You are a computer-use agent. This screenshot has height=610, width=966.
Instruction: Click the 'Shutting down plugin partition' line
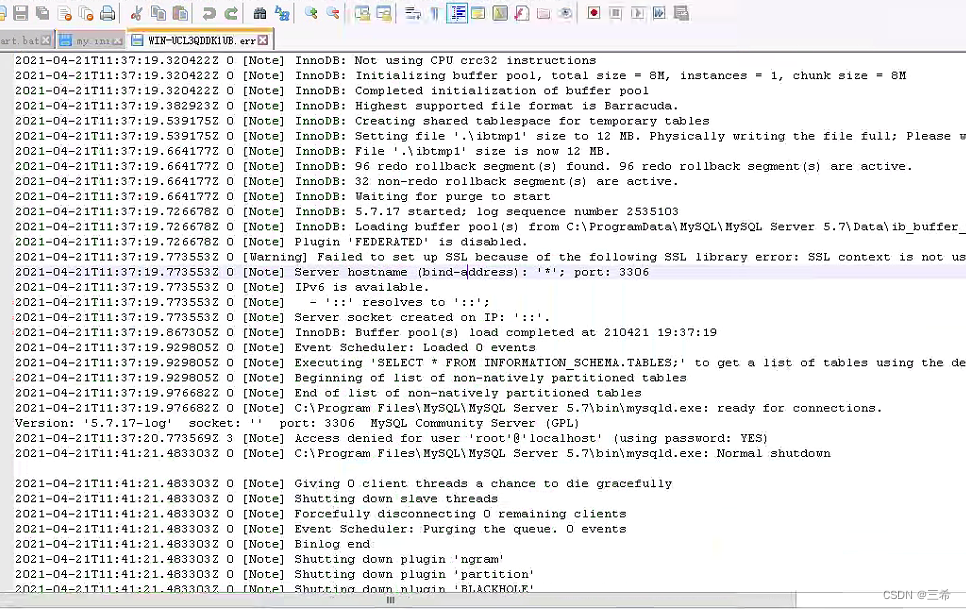tap(275, 574)
